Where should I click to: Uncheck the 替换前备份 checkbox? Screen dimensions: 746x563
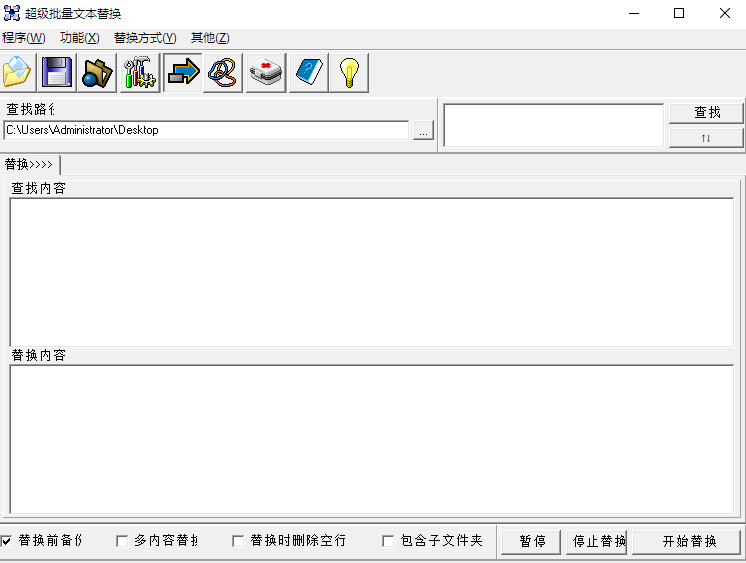click(x=7, y=541)
